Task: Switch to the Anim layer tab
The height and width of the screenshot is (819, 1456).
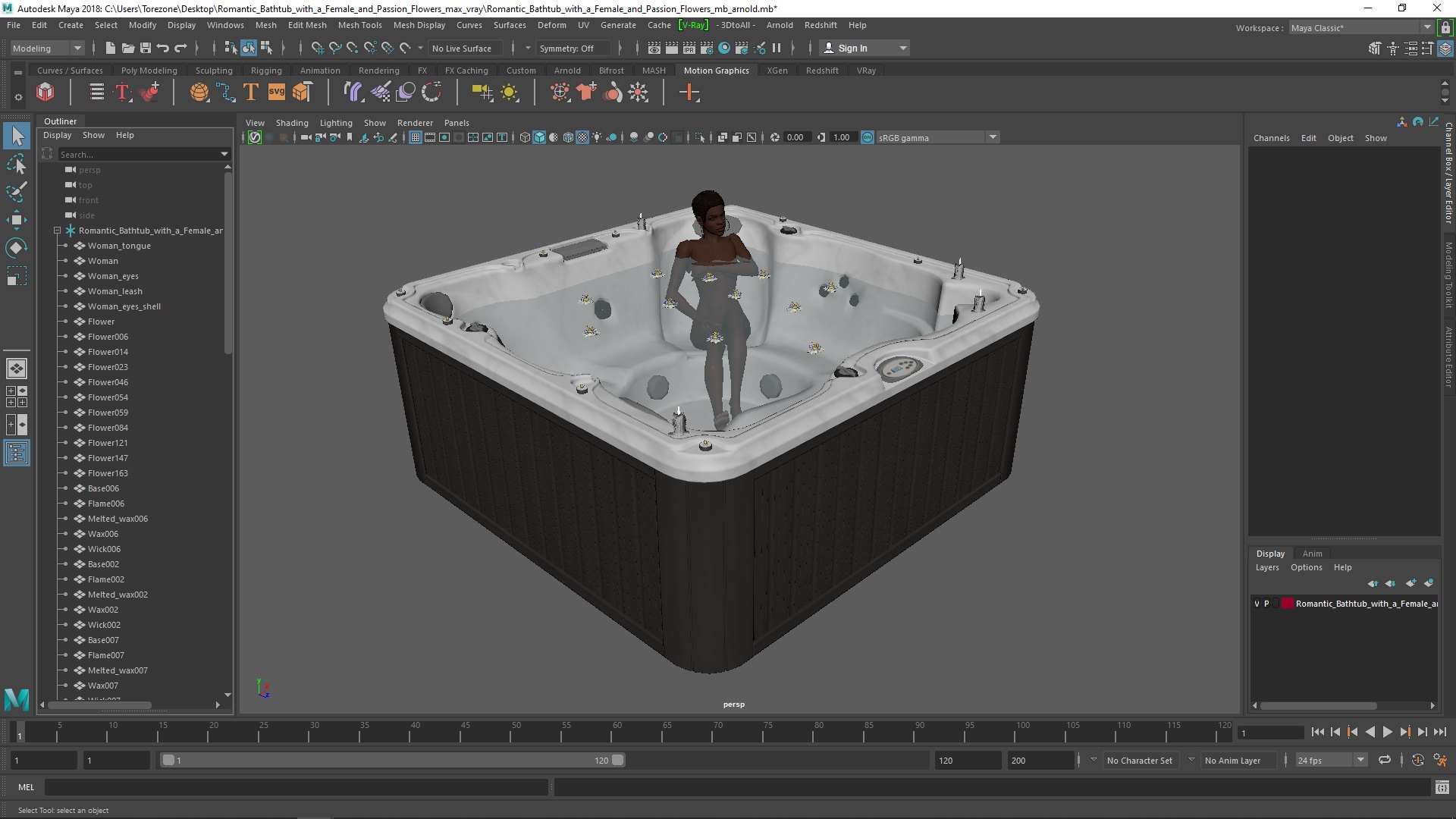Action: click(1312, 554)
